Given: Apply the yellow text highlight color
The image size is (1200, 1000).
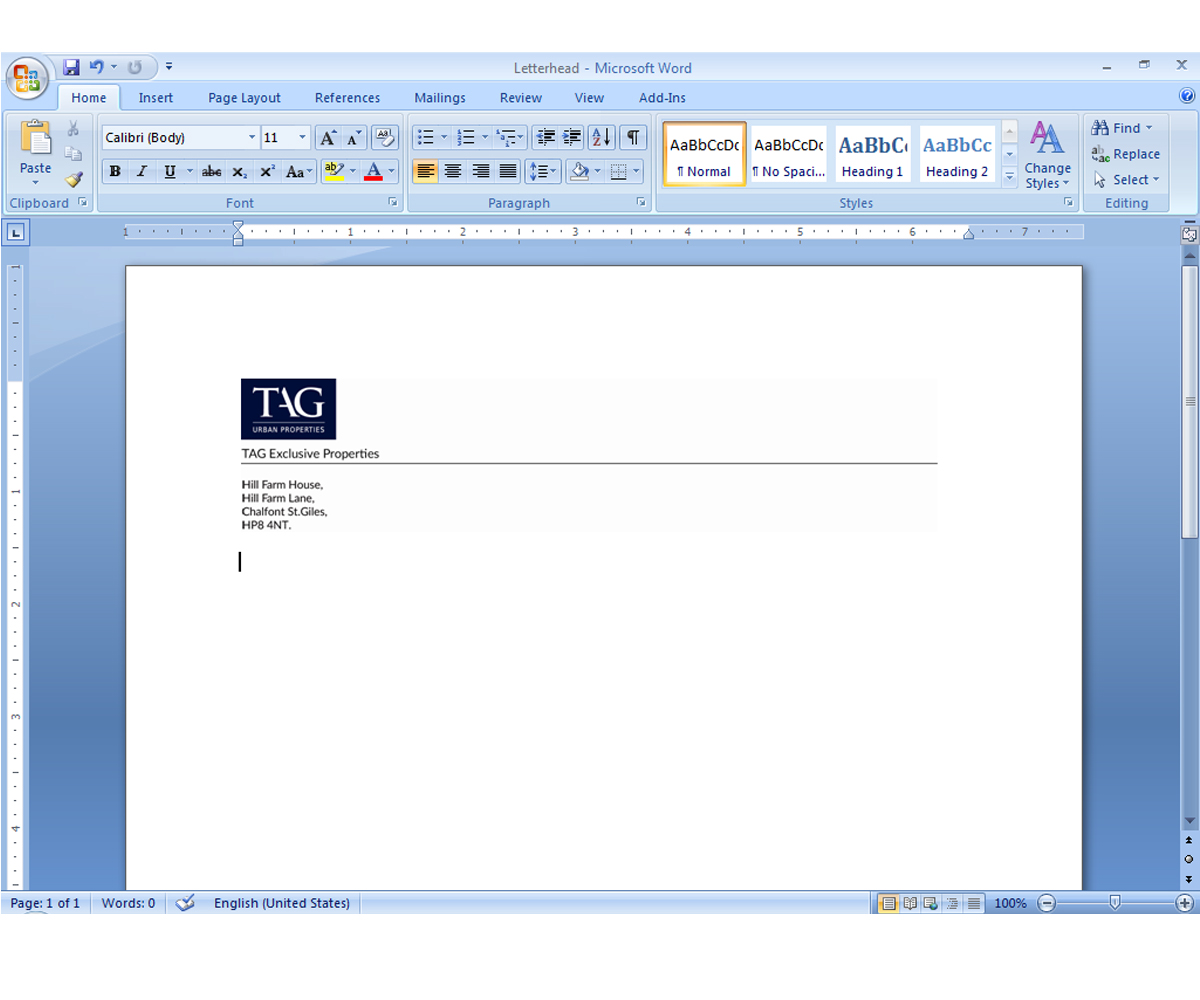Looking at the screenshot, I should [334, 172].
